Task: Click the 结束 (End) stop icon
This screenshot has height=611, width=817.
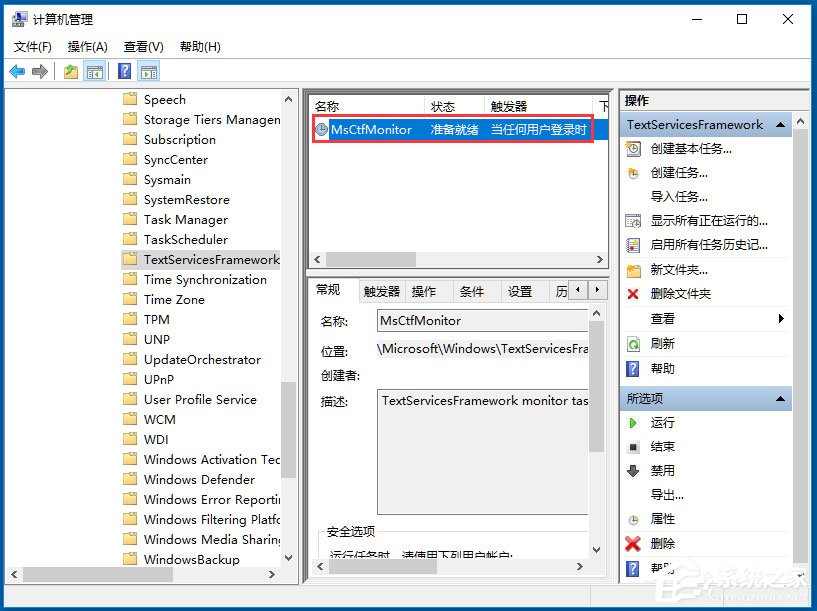Action: pyautogui.click(x=631, y=446)
